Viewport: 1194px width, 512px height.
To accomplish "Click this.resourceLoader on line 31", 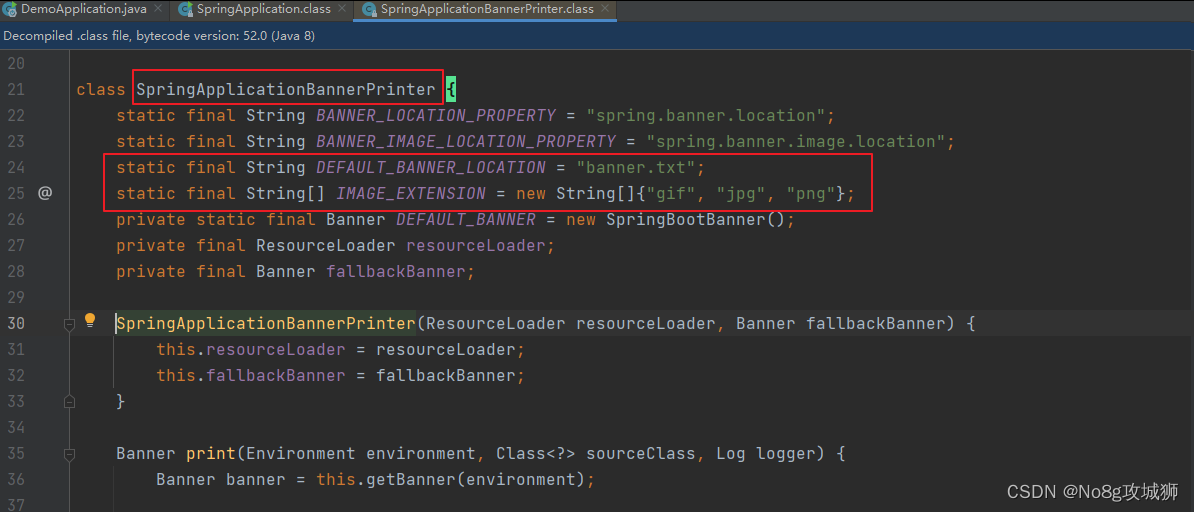I will click(x=251, y=349).
